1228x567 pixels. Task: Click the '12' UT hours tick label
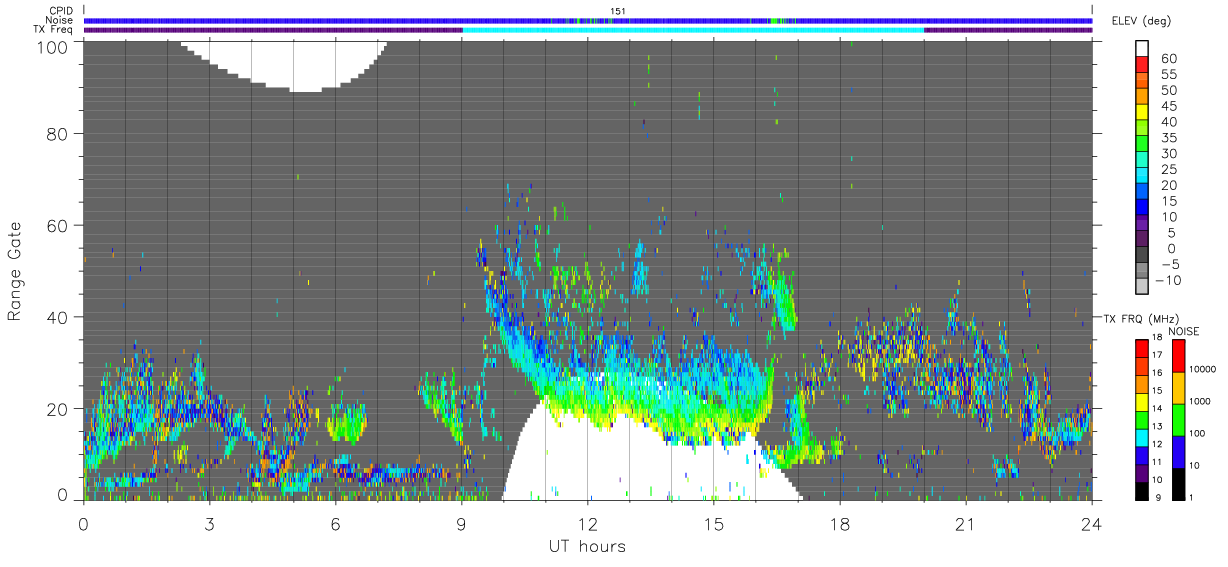click(x=587, y=523)
